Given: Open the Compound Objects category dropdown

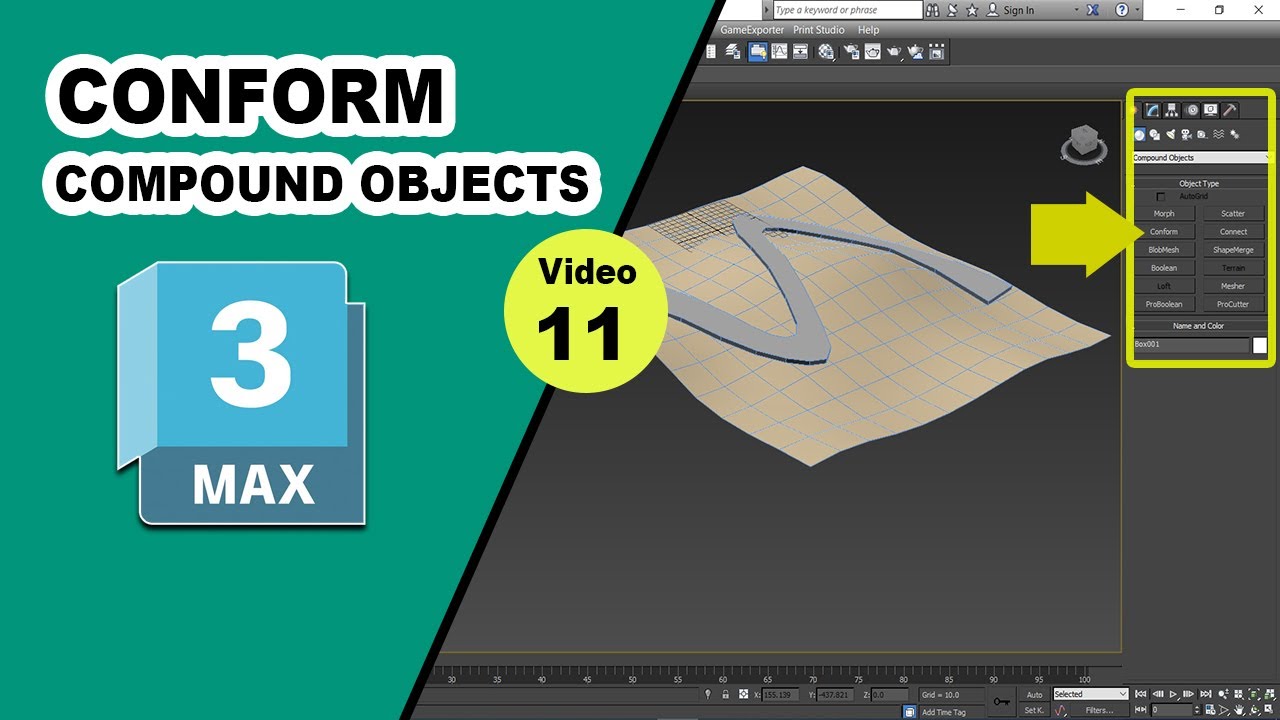Looking at the screenshot, I should click(1201, 158).
